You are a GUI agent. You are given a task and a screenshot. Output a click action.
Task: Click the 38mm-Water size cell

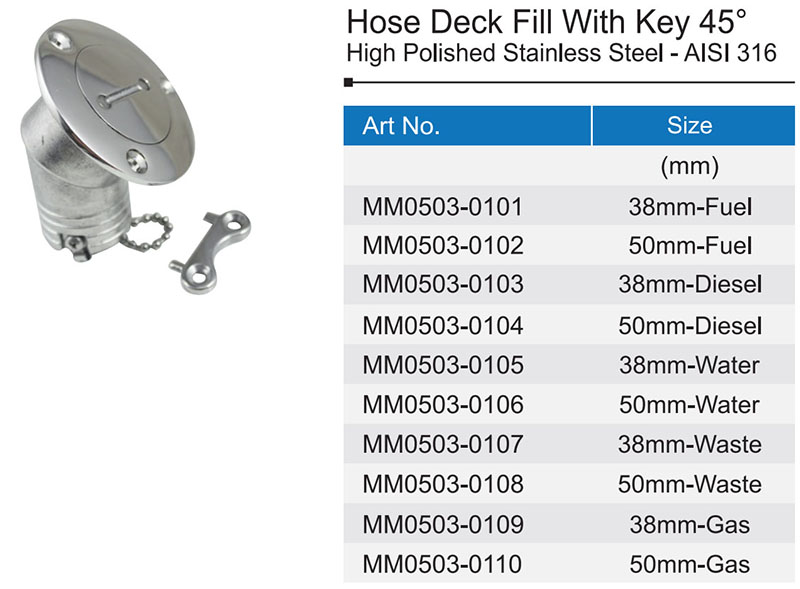[690, 365]
